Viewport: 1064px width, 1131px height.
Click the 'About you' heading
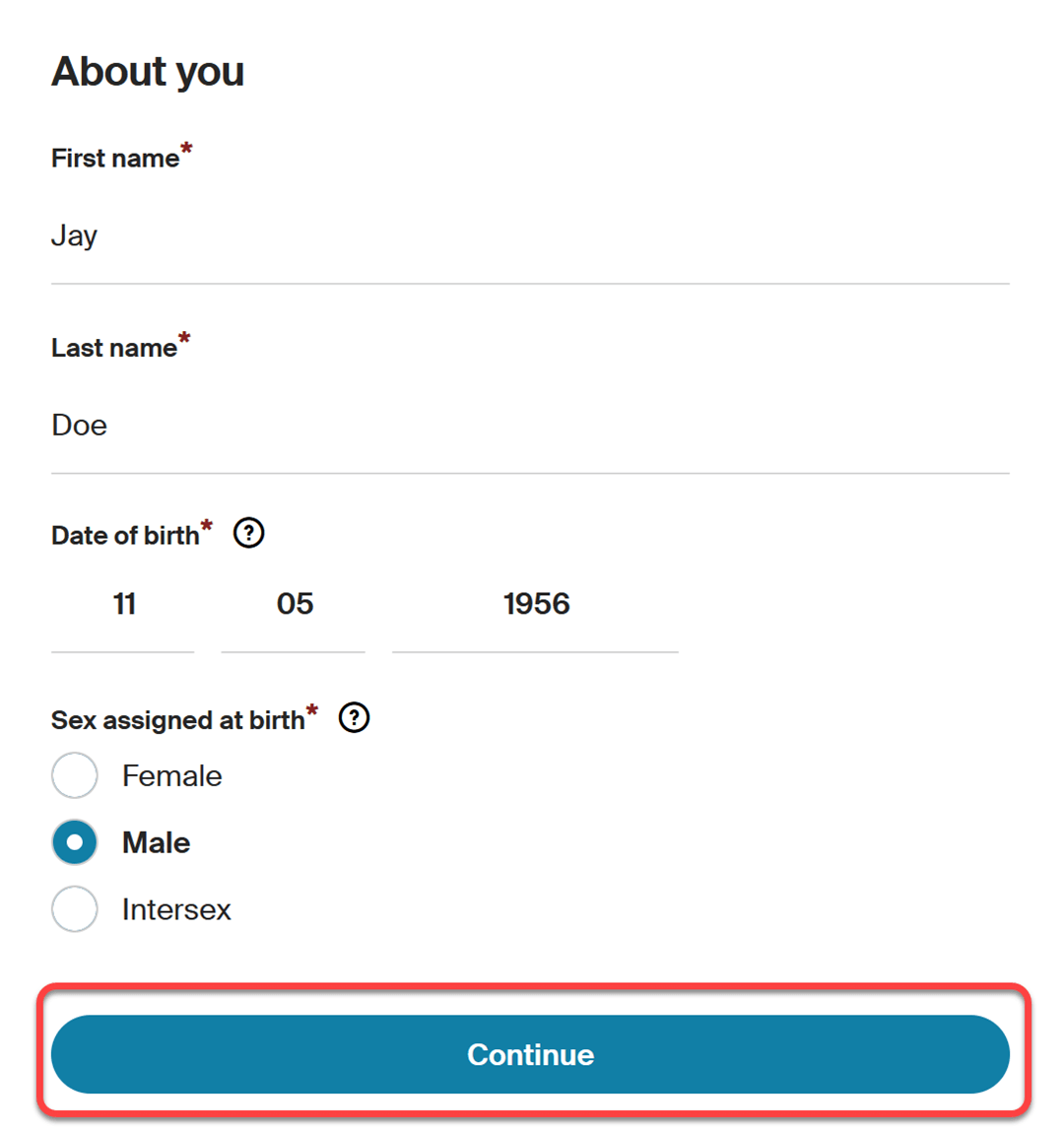(x=148, y=71)
